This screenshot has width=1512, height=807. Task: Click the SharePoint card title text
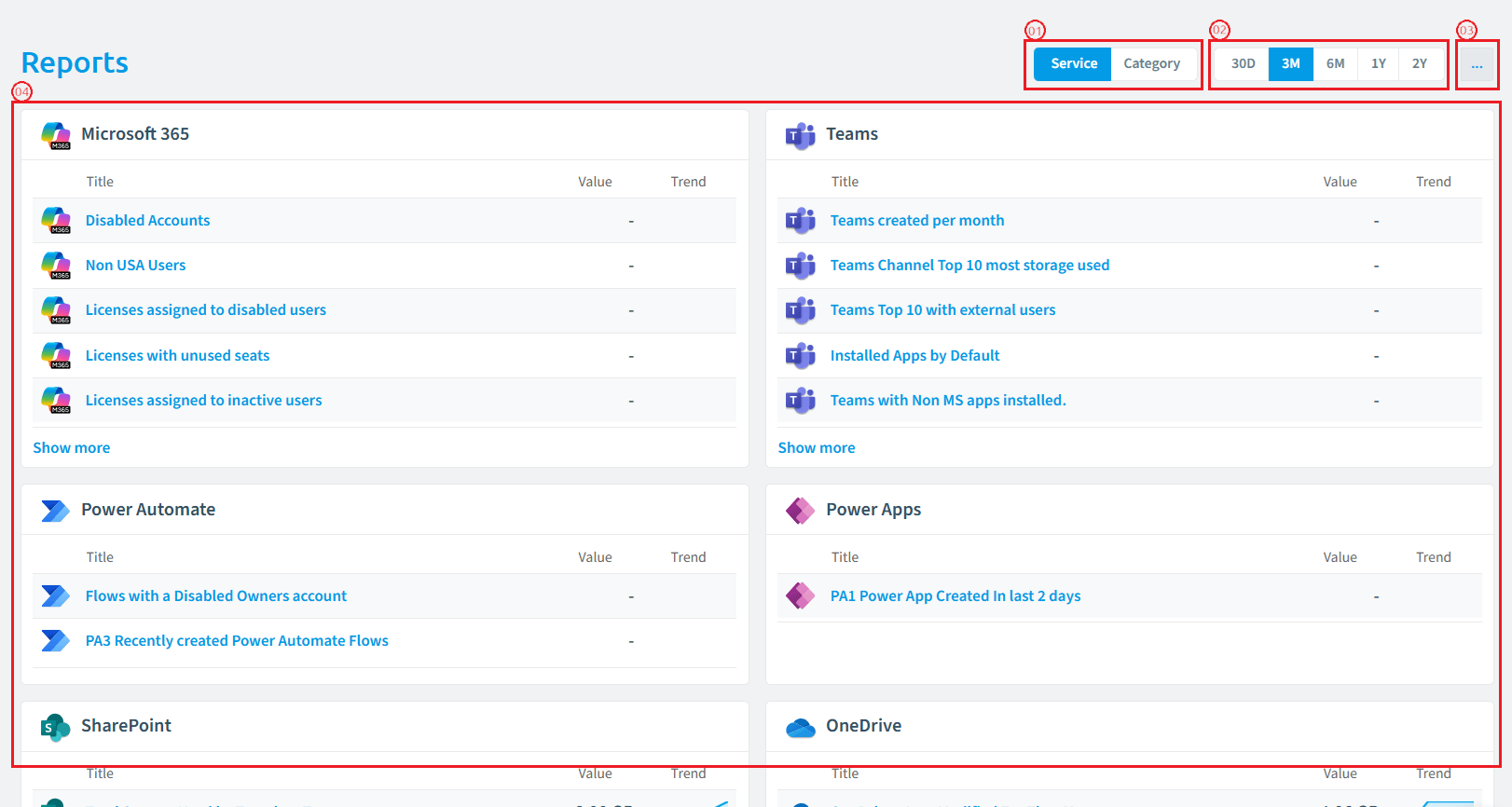click(x=126, y=726)
